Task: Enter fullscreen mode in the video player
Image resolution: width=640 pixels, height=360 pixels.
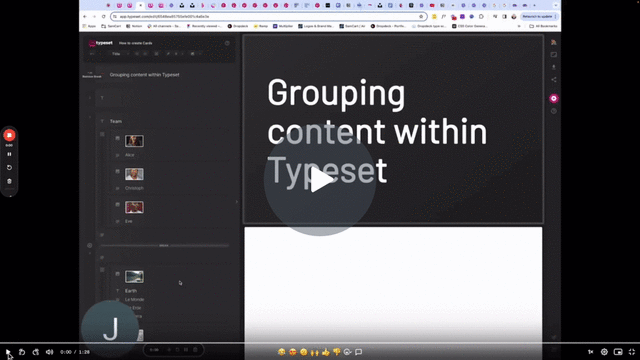Action: point(632,352)
